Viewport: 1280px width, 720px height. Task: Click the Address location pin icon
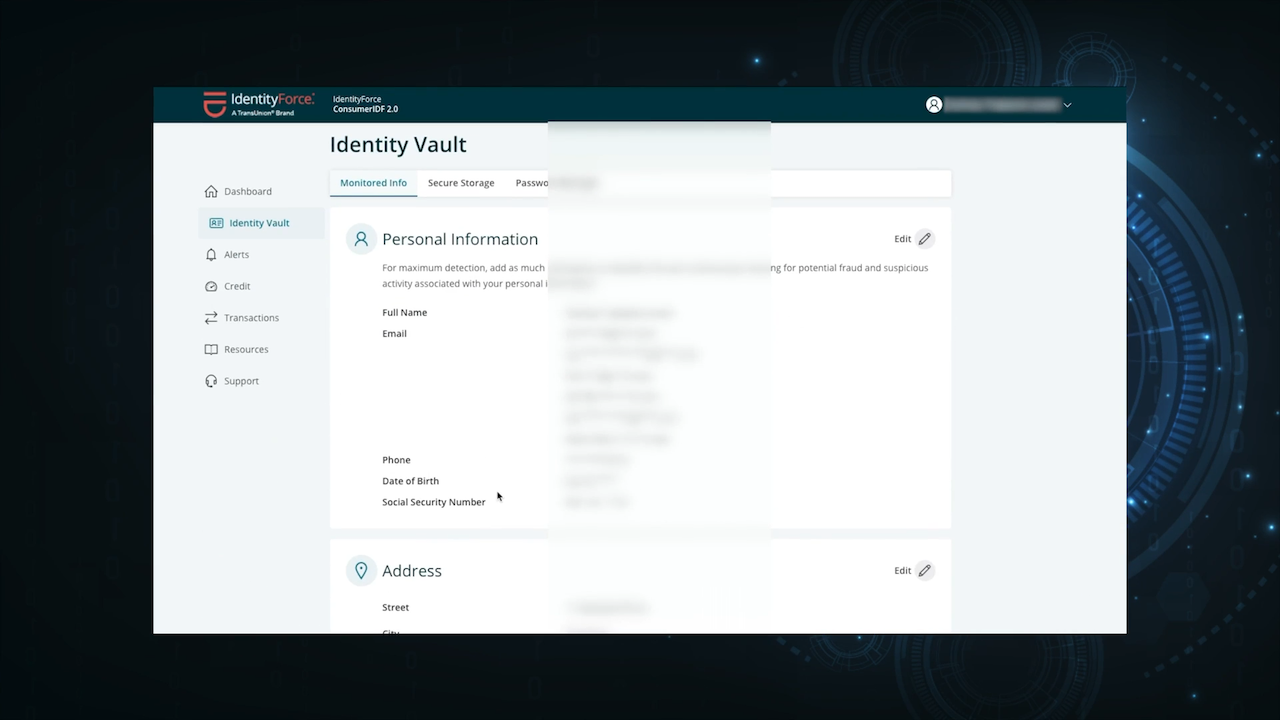pos(361,571)
